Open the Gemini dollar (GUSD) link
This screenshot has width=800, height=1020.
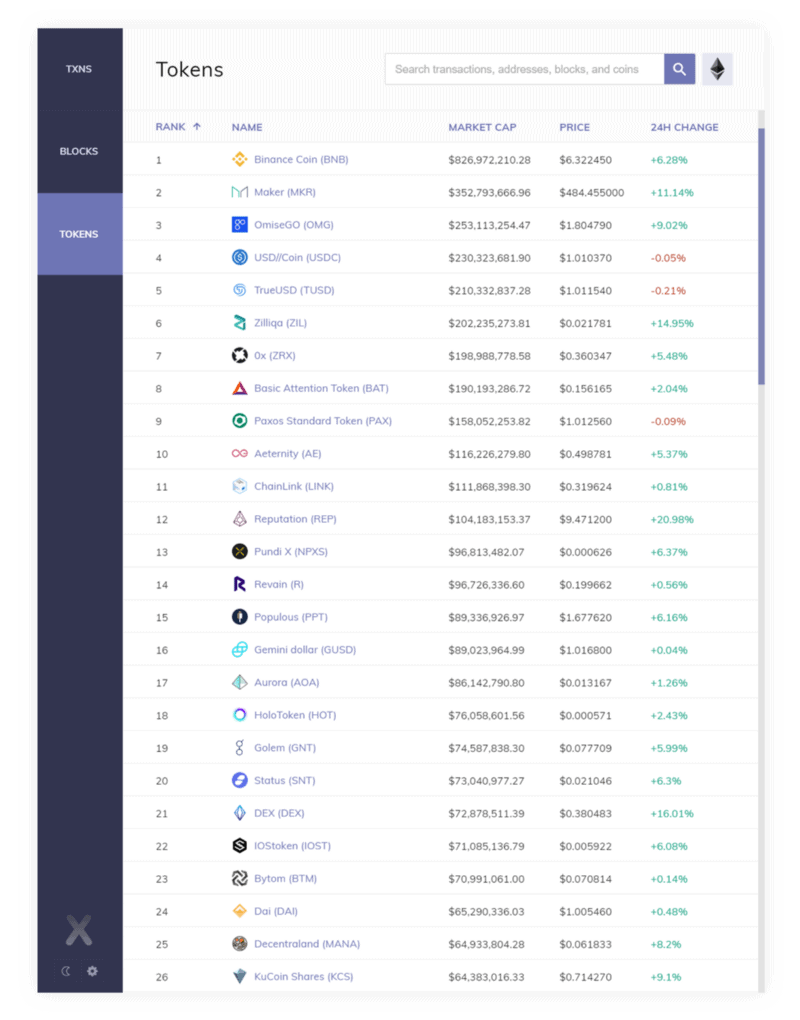pyautogui.click(x=305, y=650)
